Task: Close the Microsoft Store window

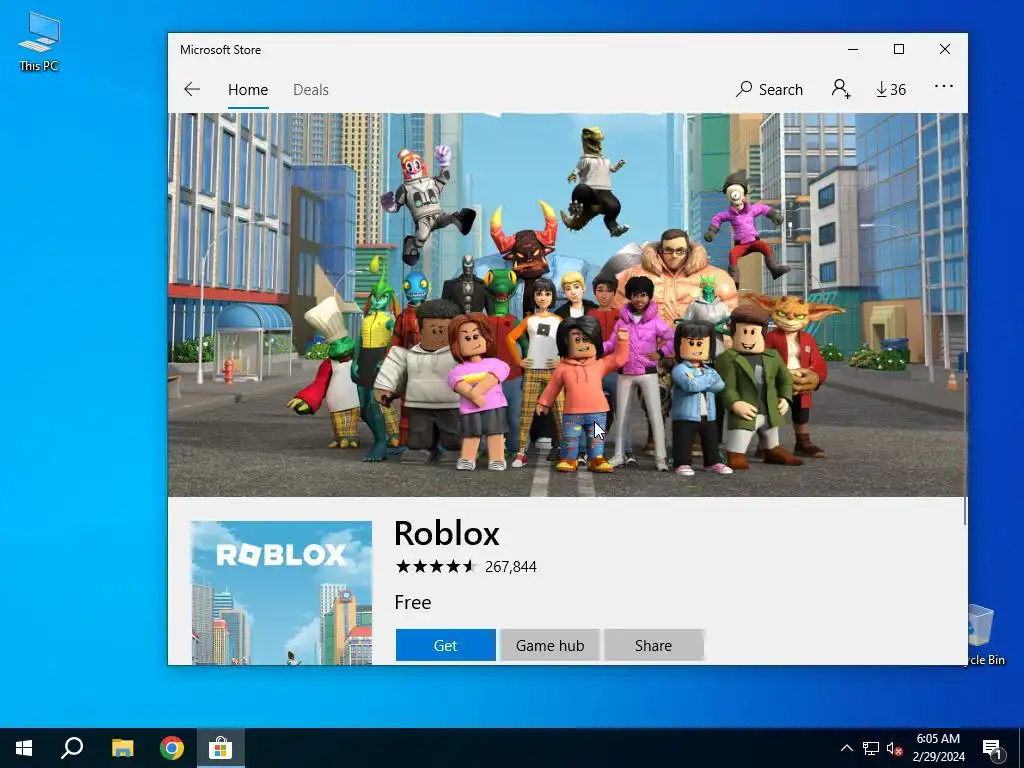Action: click(945, 50)
